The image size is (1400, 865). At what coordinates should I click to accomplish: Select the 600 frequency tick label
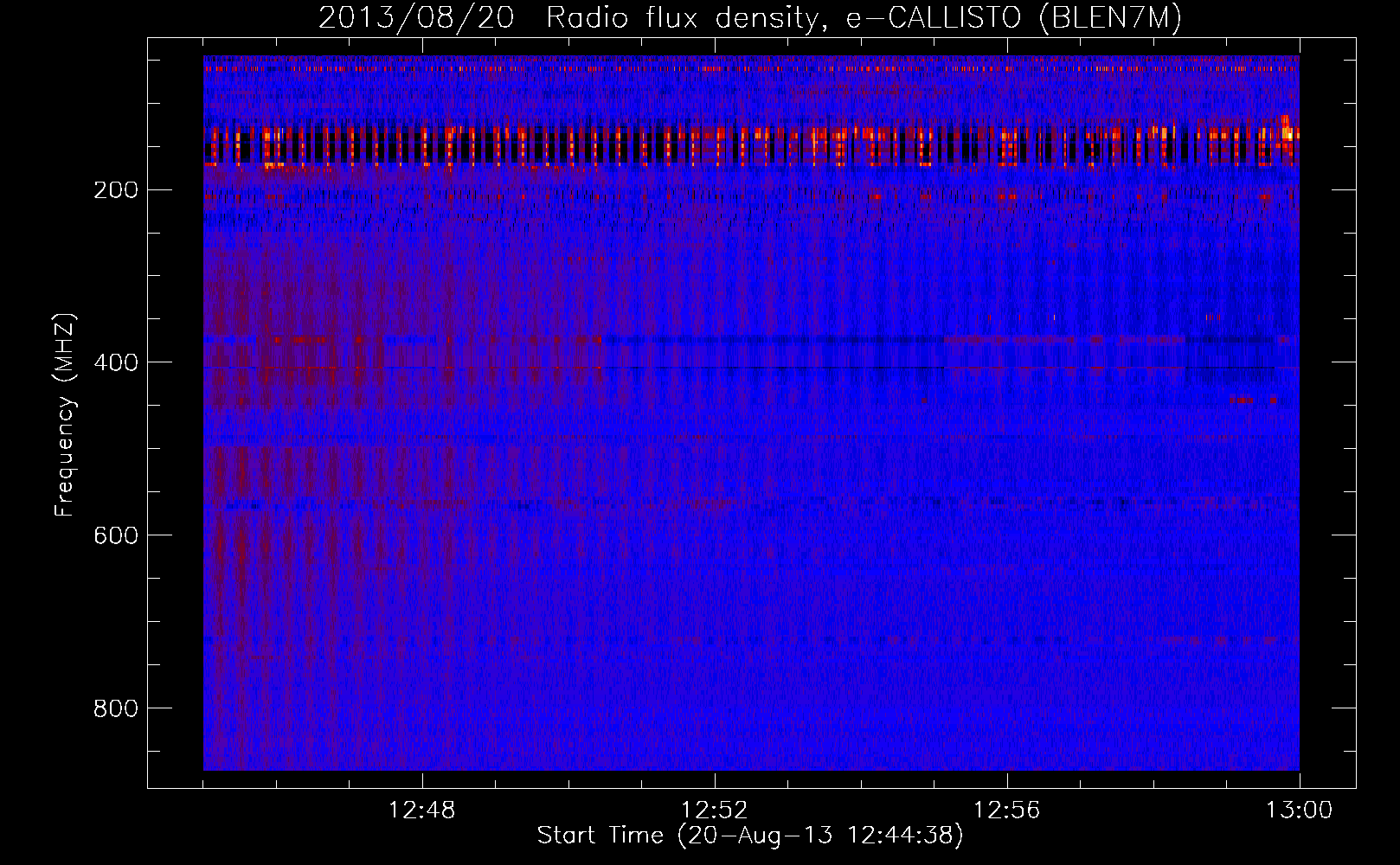pyautogui.click(x=116, y=535)
